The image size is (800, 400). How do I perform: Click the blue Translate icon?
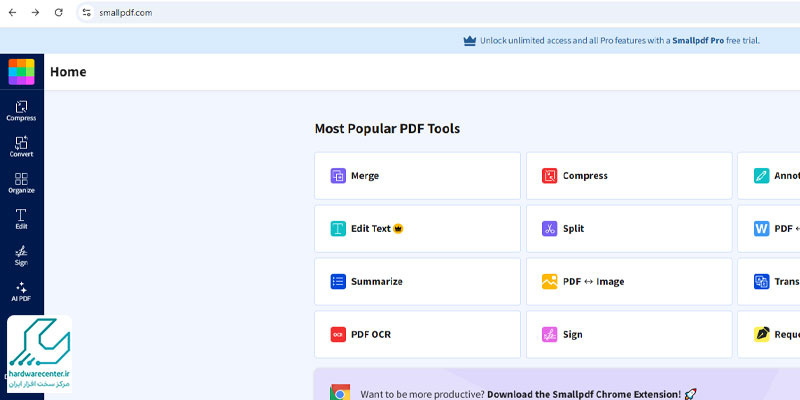[x=762, y=282]
